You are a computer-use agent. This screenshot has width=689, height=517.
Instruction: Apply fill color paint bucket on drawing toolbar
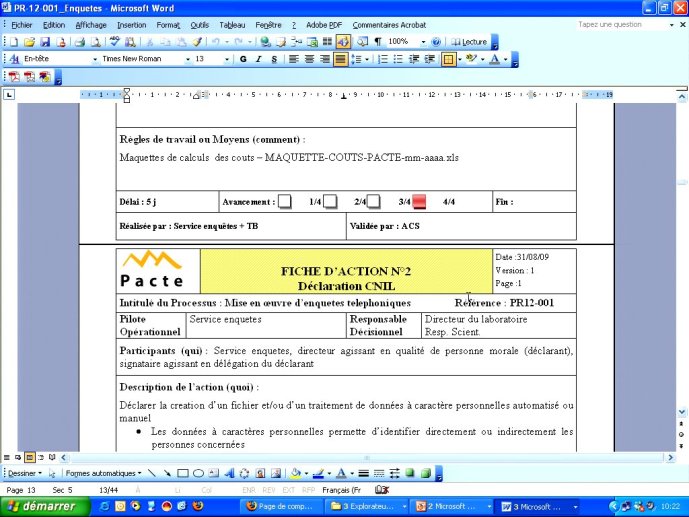295,473
